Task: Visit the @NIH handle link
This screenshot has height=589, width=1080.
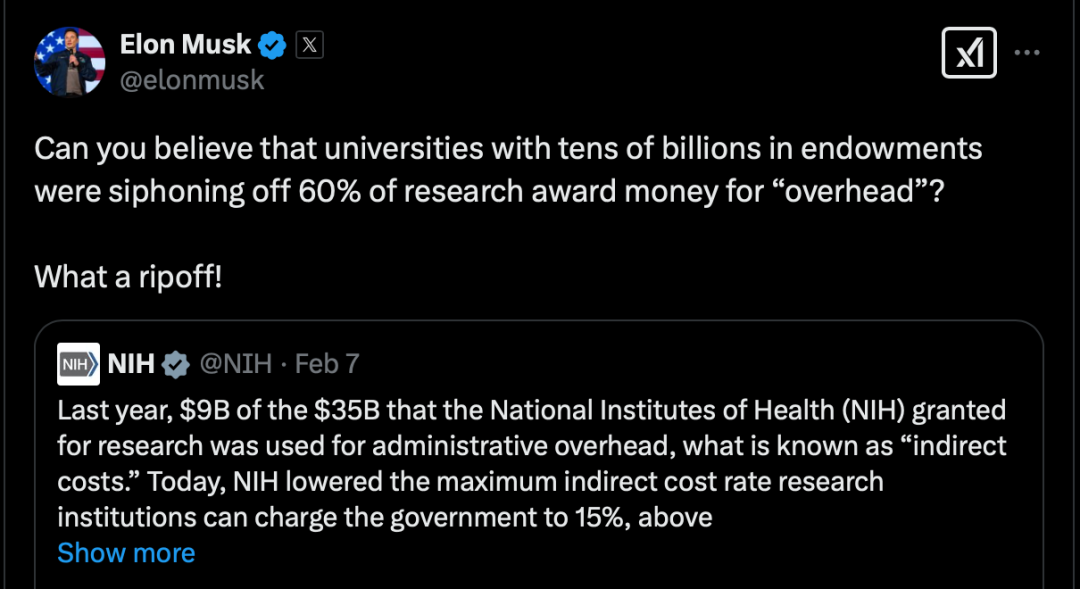Action: coord(236,364)
